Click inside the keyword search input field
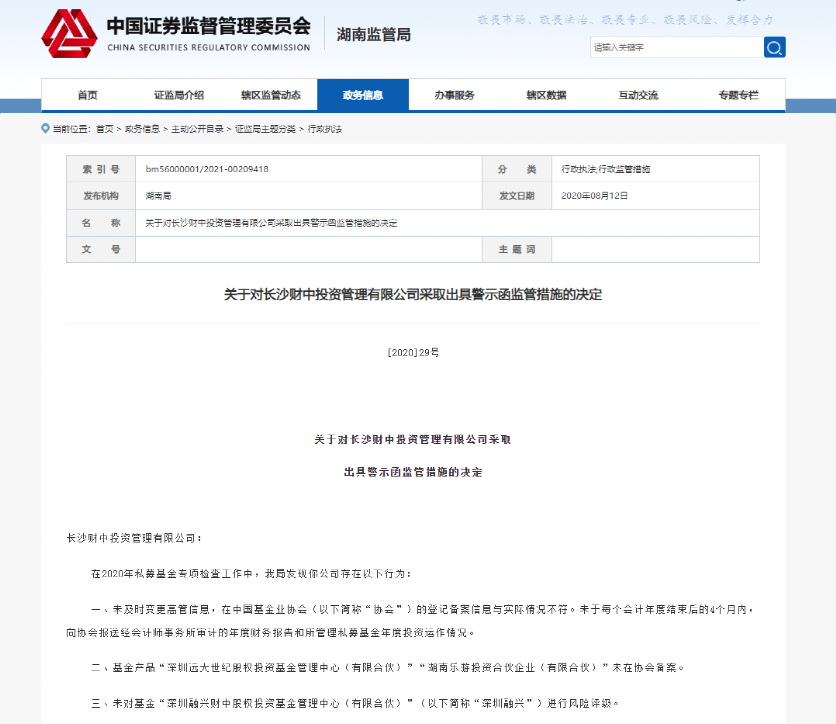The width and height of the screenshot is (836, 724). pos(675,47)
